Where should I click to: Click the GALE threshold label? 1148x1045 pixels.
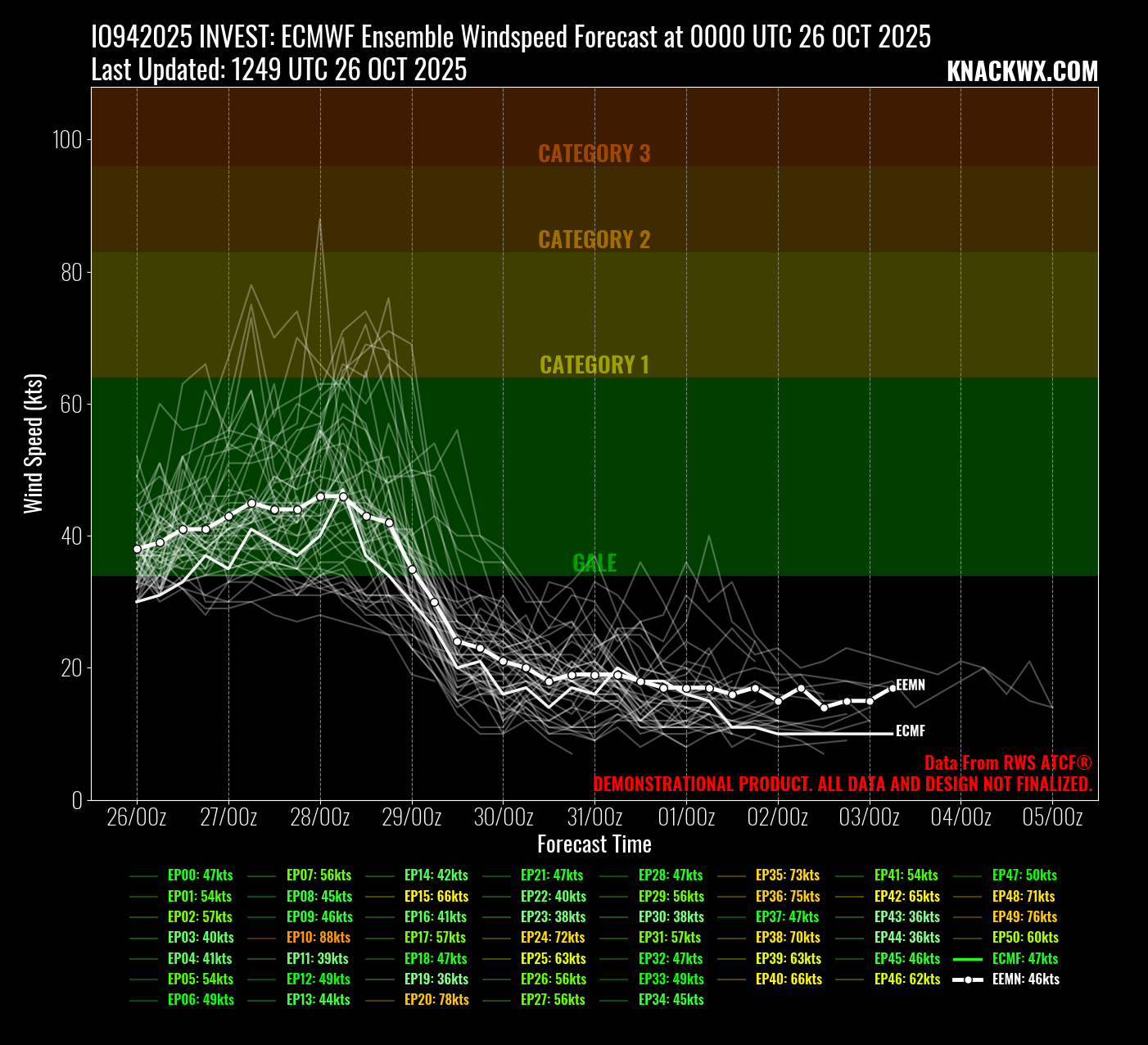pos(594,563)
